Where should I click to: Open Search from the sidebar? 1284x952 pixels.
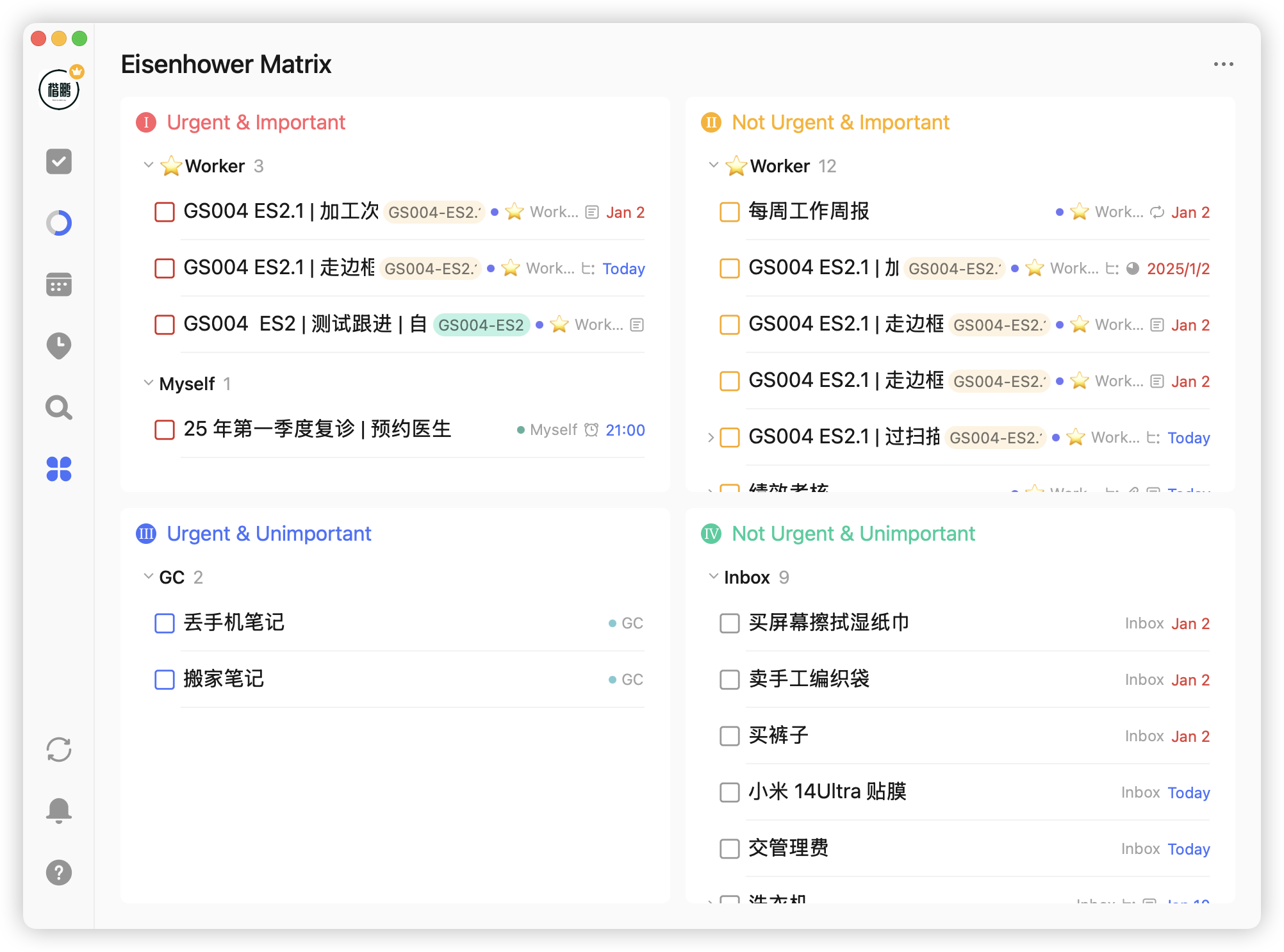tap(59, 407)
